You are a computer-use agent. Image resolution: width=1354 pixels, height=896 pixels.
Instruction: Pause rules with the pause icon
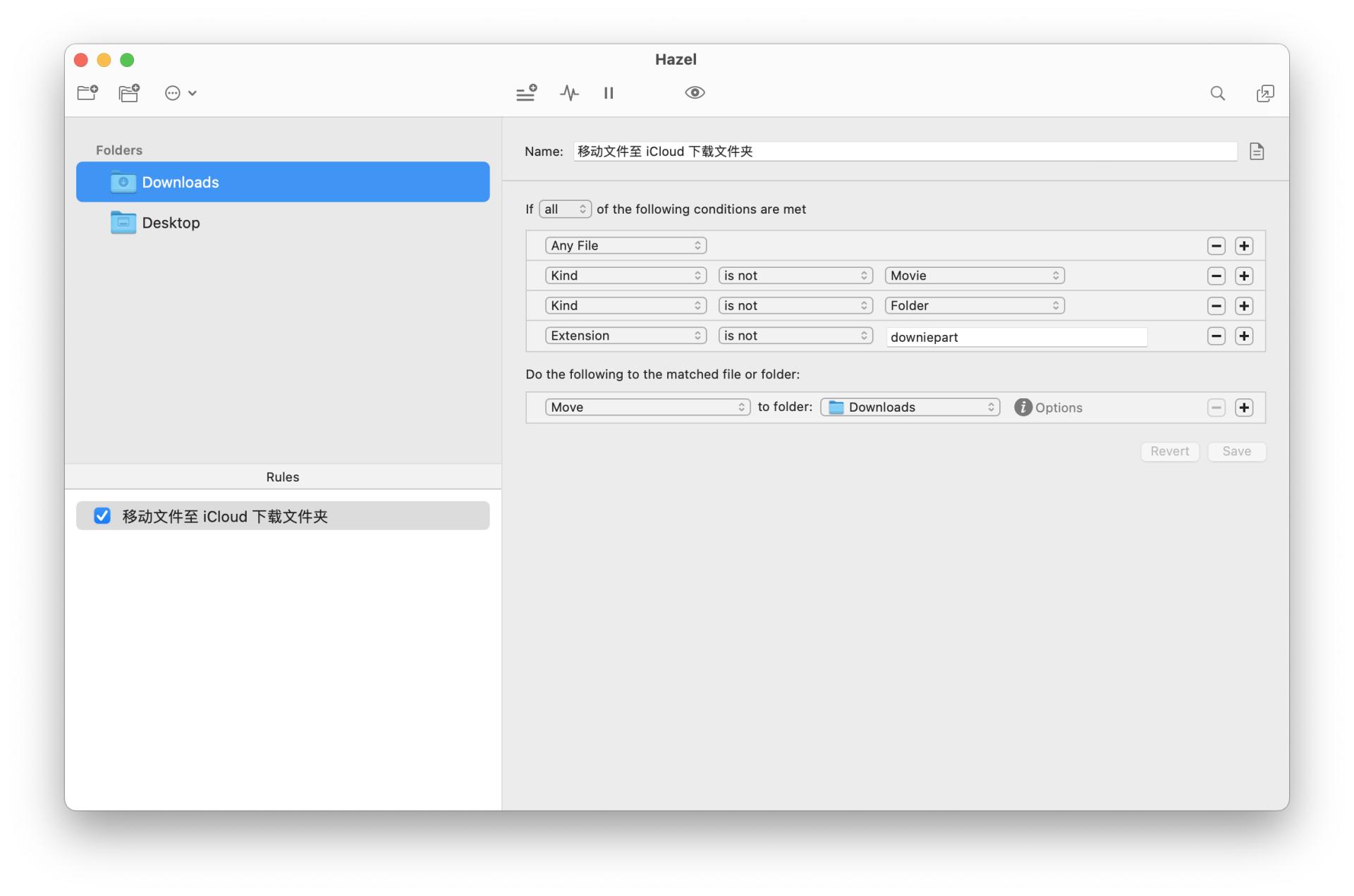pos(609,93)
